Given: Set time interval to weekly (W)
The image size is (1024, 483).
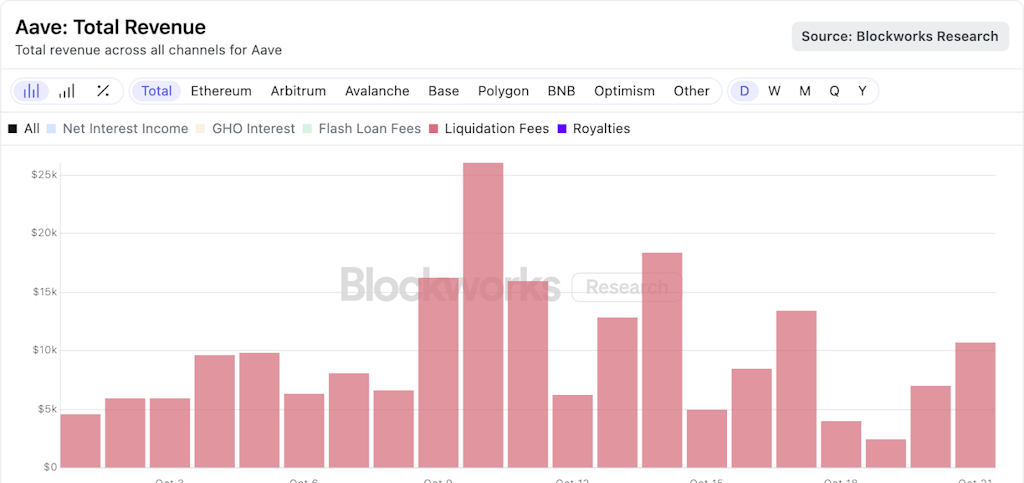Looking at the screenshot, I should click(774, 91).
